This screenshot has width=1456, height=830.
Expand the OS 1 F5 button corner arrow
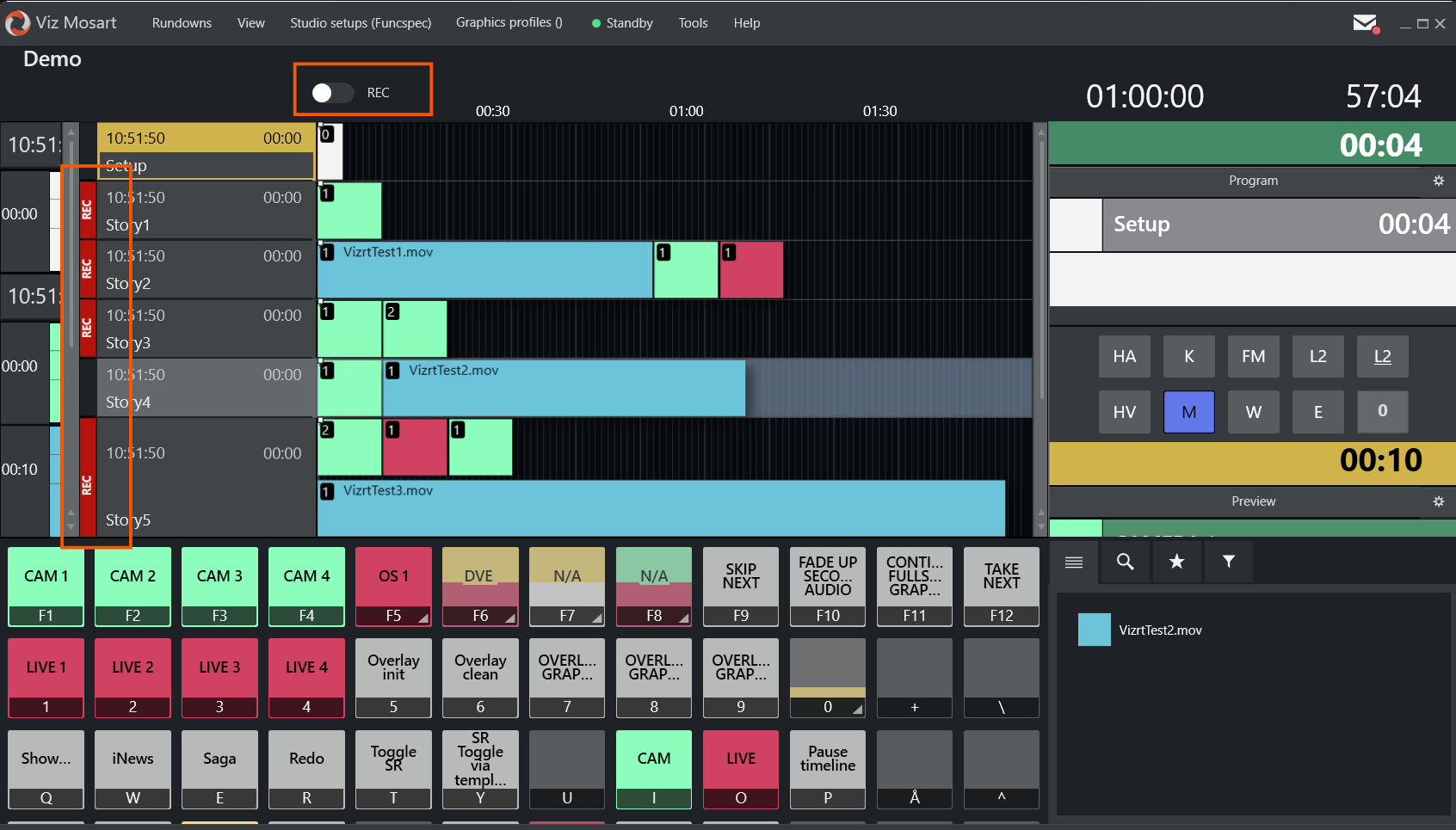(423, 618)
